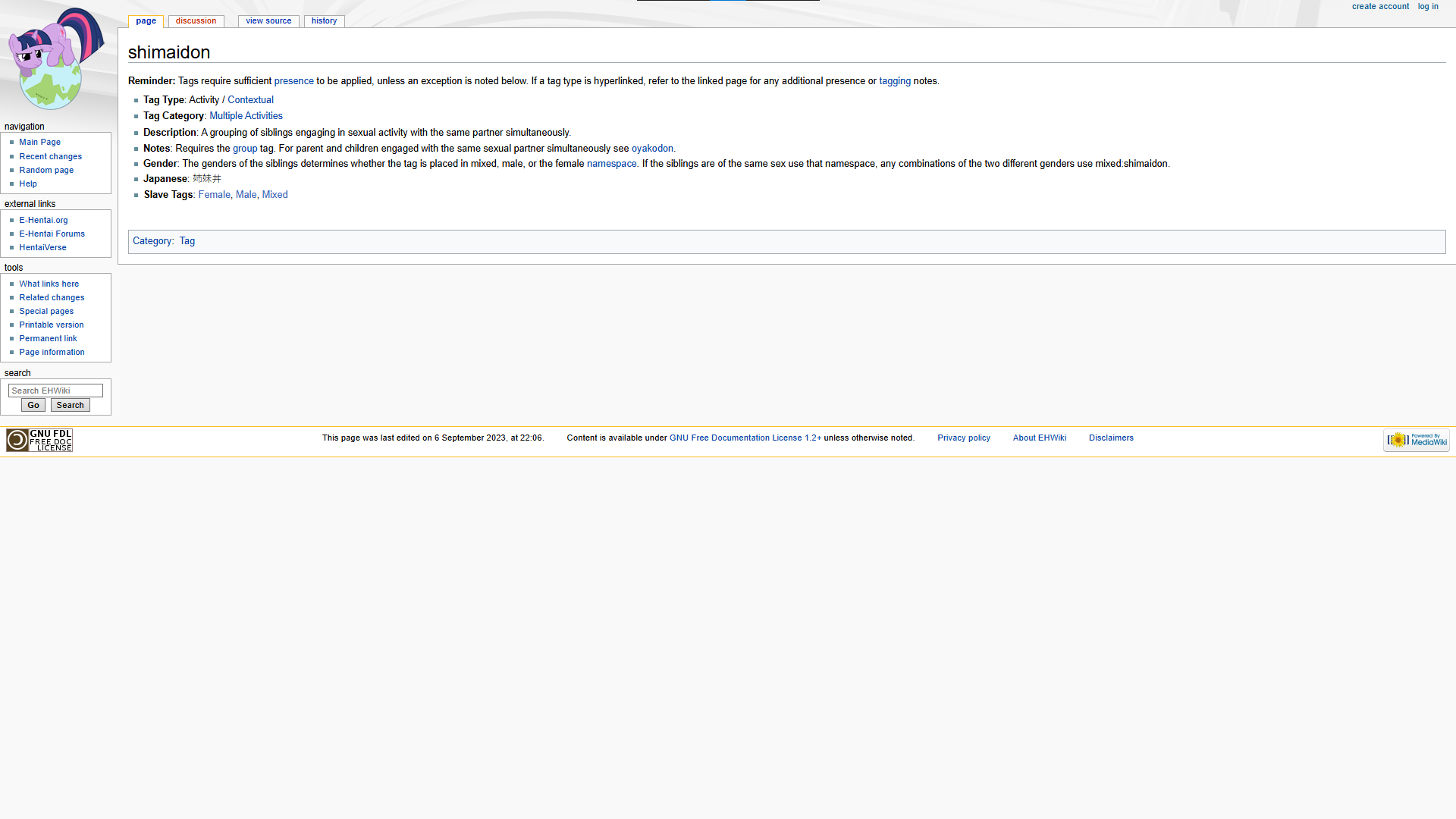Click the create account link
Screen dimensions: 1456x819
1380,7
